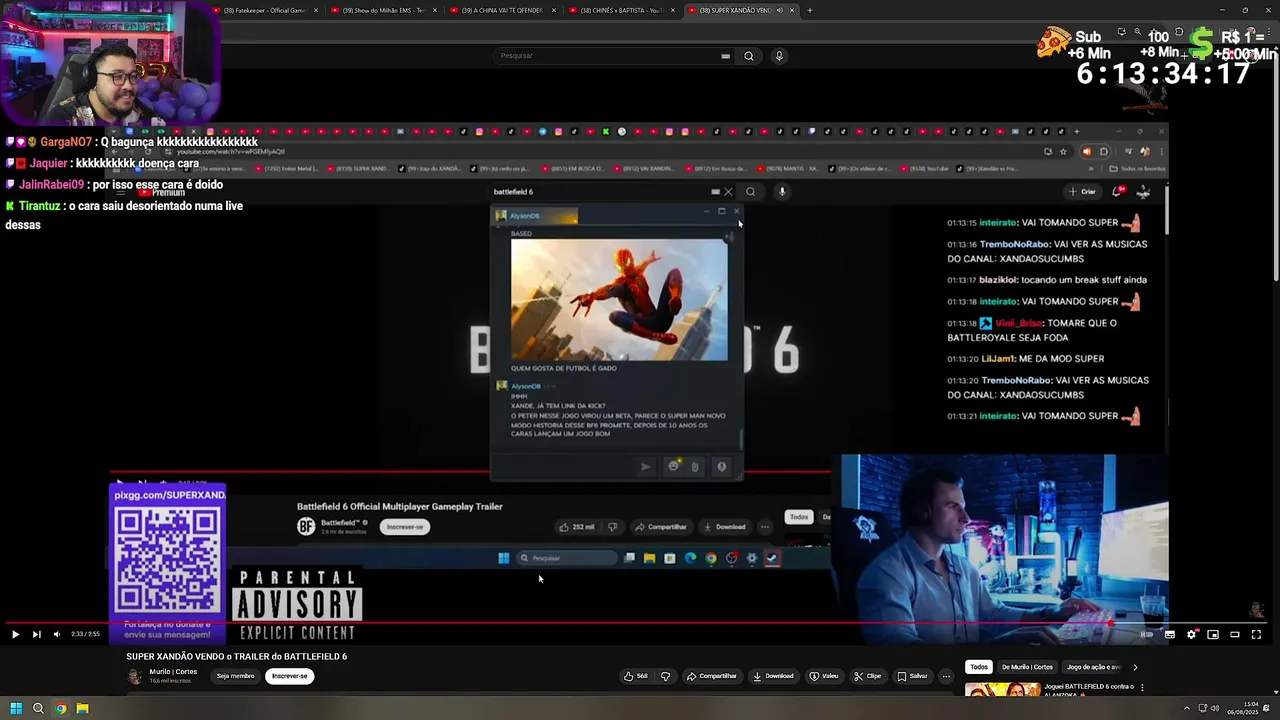Expand chips with the right chevron
Image resolution: width=1280 pixels, height=720 pixels.
[x=1135, y=667]
